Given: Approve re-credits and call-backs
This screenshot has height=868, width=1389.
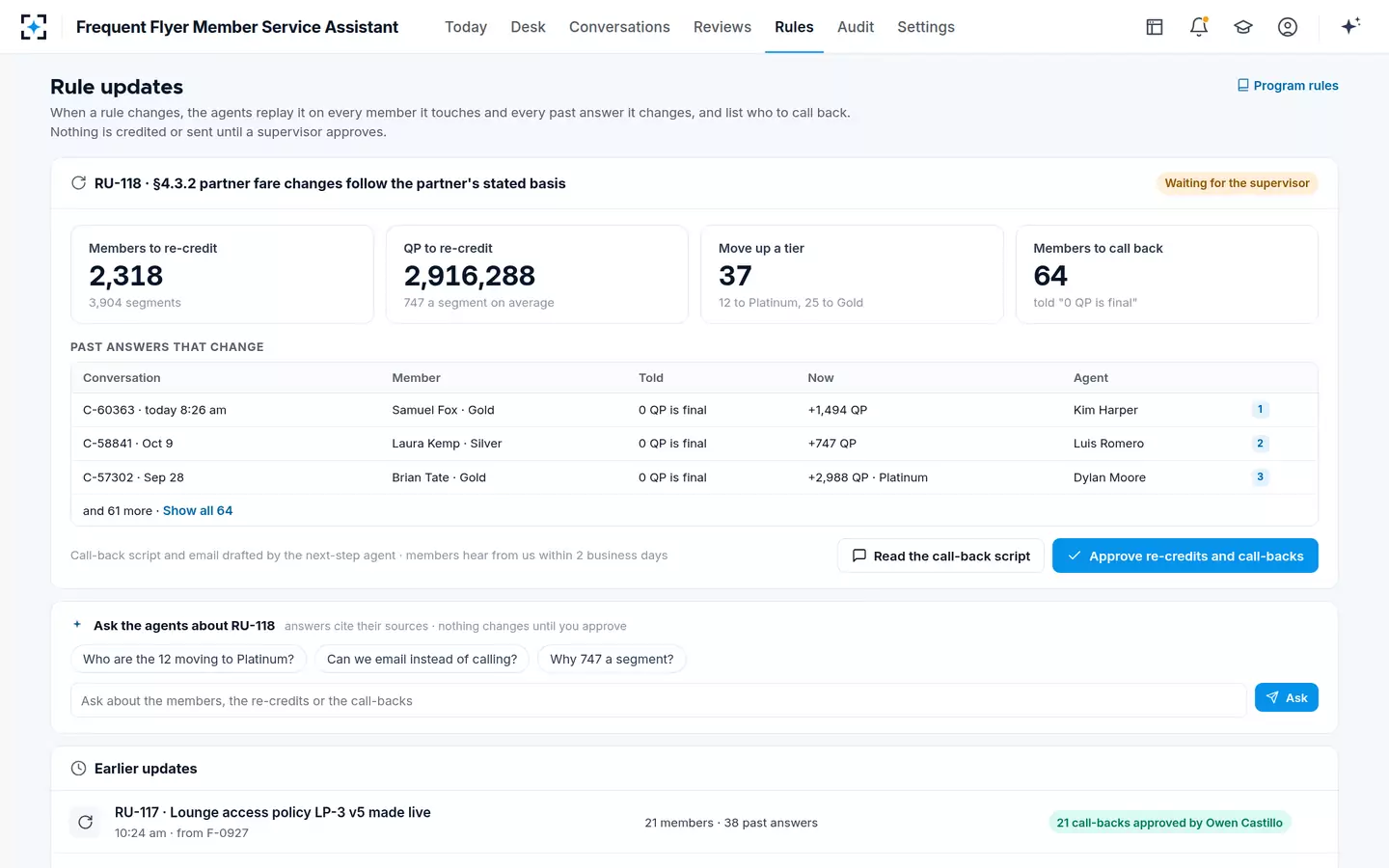Looking at the screenshot, I should click(1185, 556).
